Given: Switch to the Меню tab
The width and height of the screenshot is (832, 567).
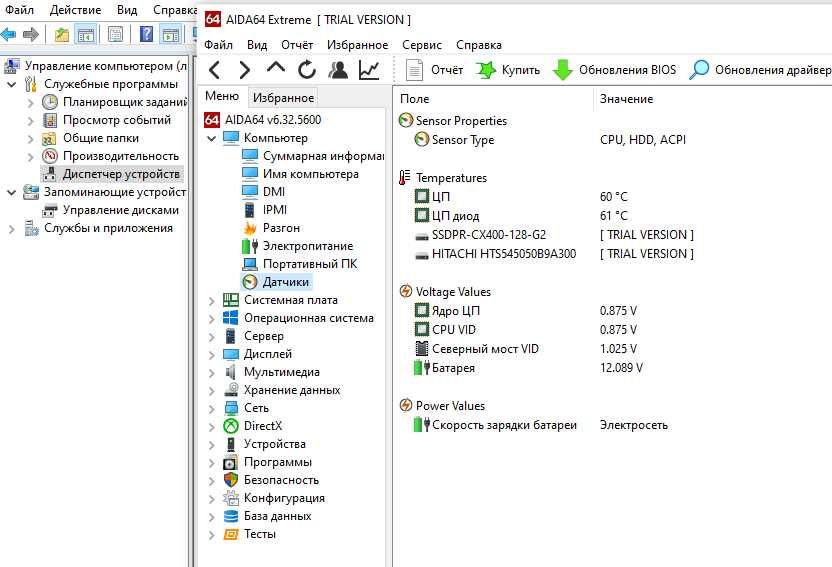Looking at the screenshot, I should tap(222, 97).
